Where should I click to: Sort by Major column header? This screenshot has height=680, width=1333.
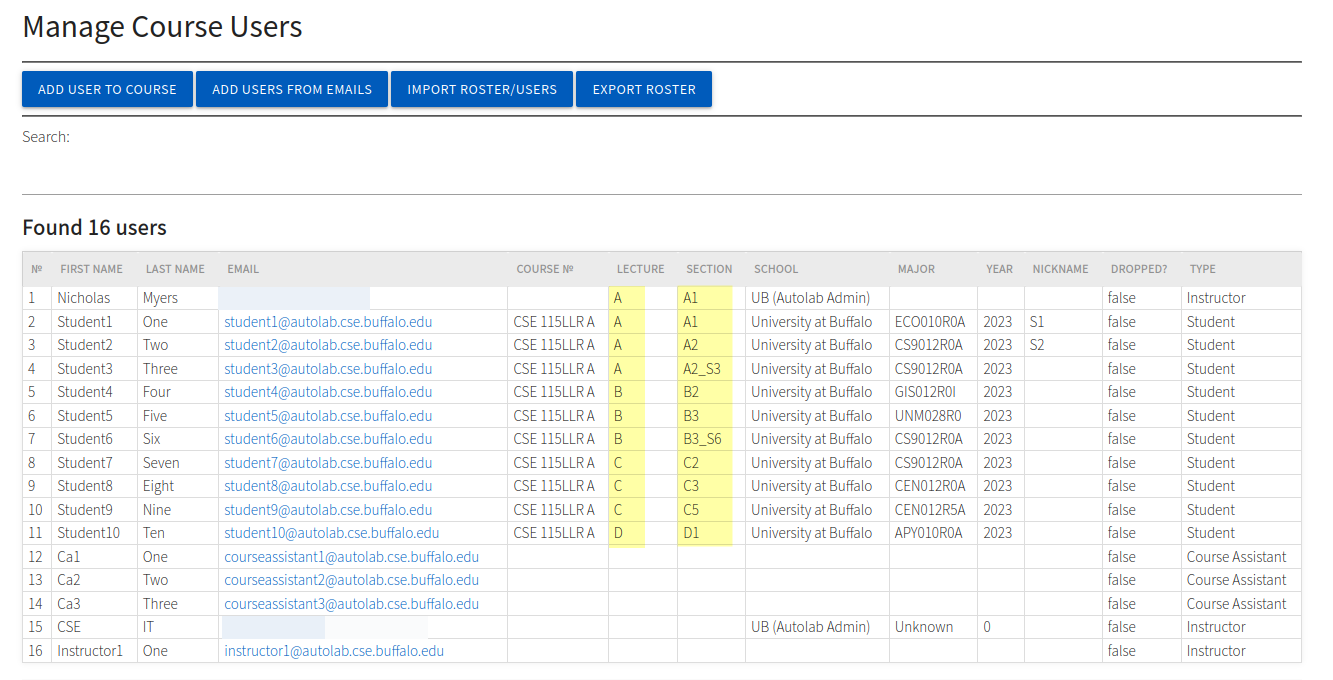click(916, 269)
